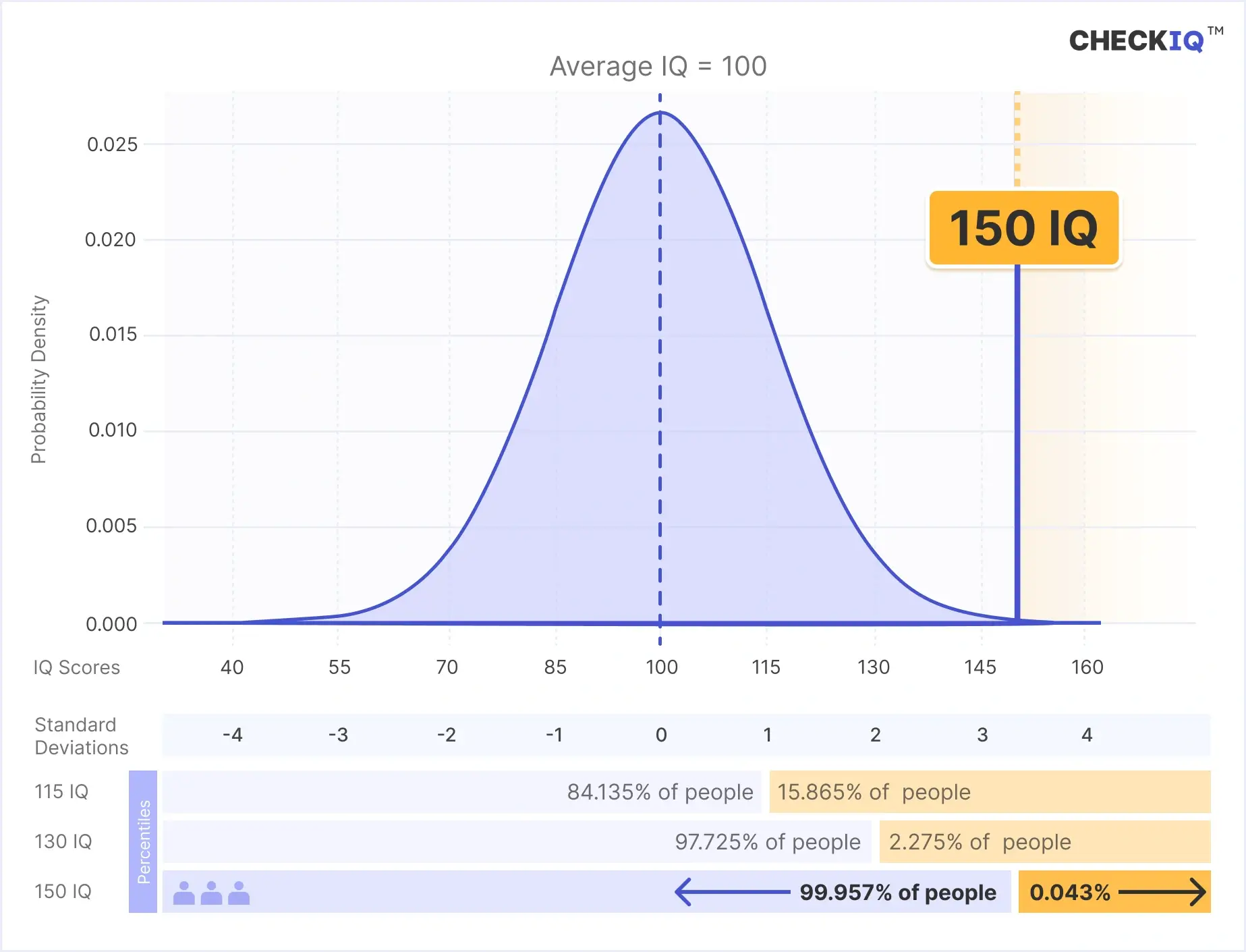1246x952 pixels.
Task: Click the 0.020 y-axis value
Action: coord(111,240)
